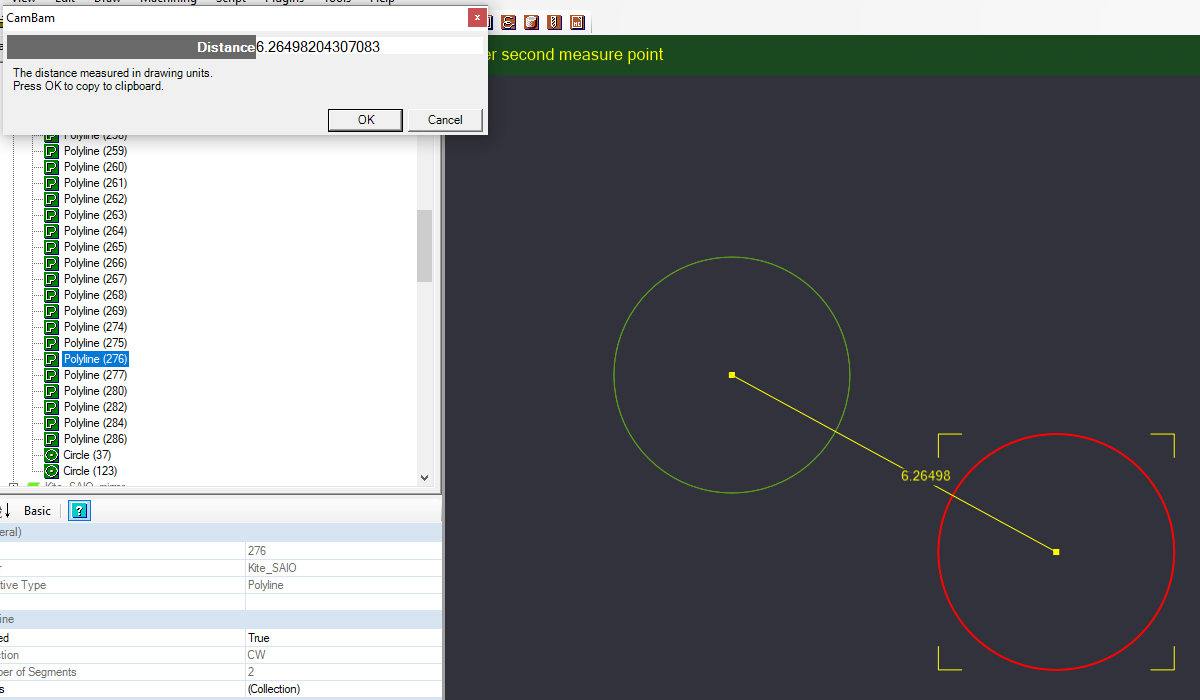The height and width of the screenshot is (700, 1200).
Task: Select Polyline (280) in the tree
Action: point(95,391)
